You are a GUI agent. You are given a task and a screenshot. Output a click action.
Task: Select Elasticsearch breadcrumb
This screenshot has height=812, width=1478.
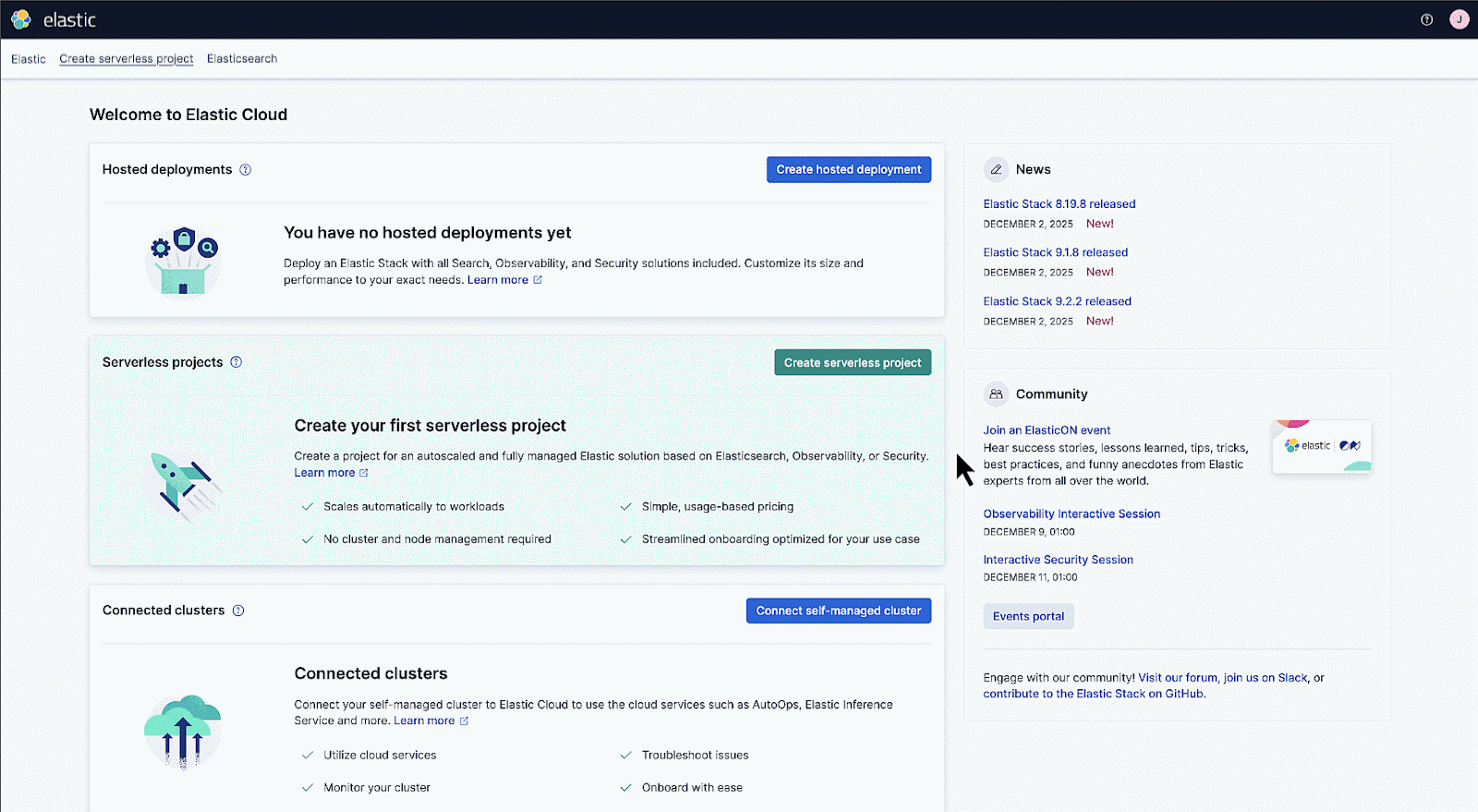242,59
